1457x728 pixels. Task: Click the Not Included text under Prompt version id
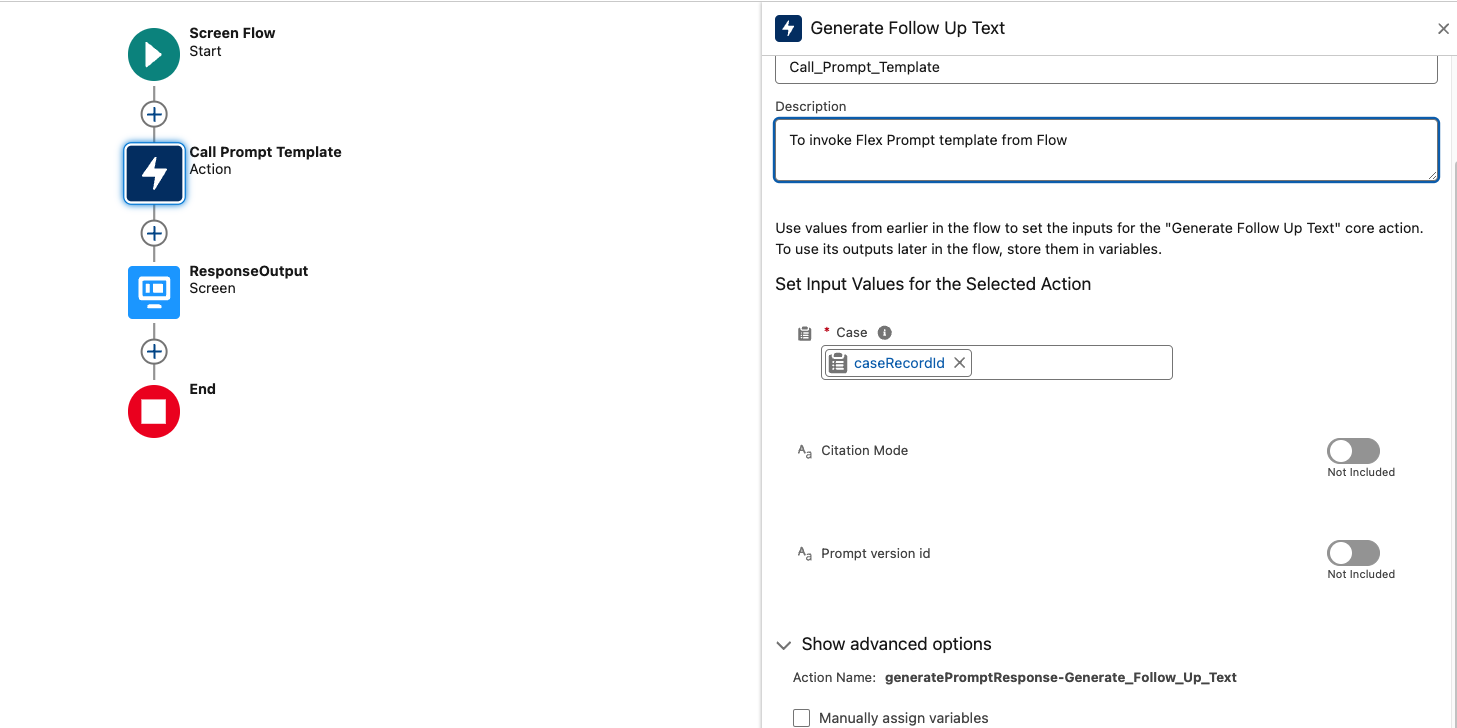[1361, 574]
